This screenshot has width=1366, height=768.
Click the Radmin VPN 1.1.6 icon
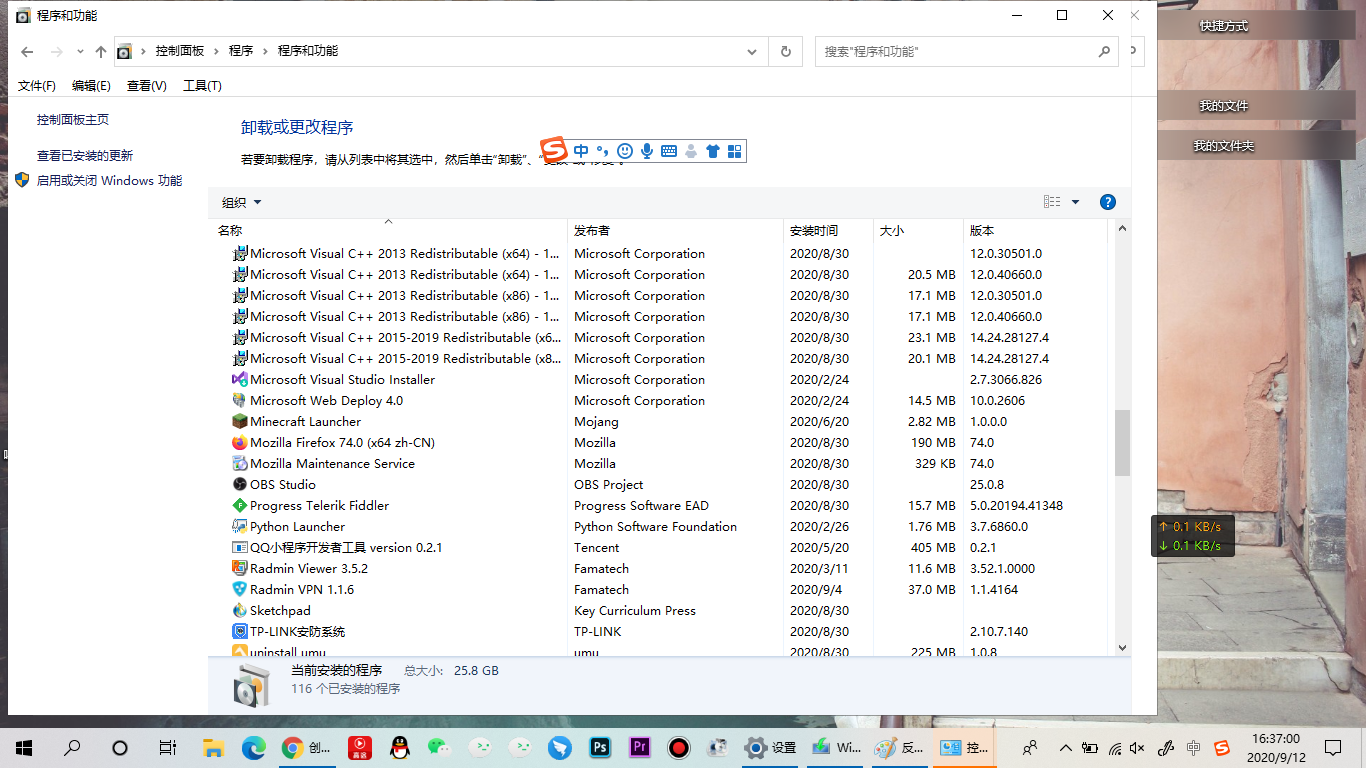[x=240, y=590]
